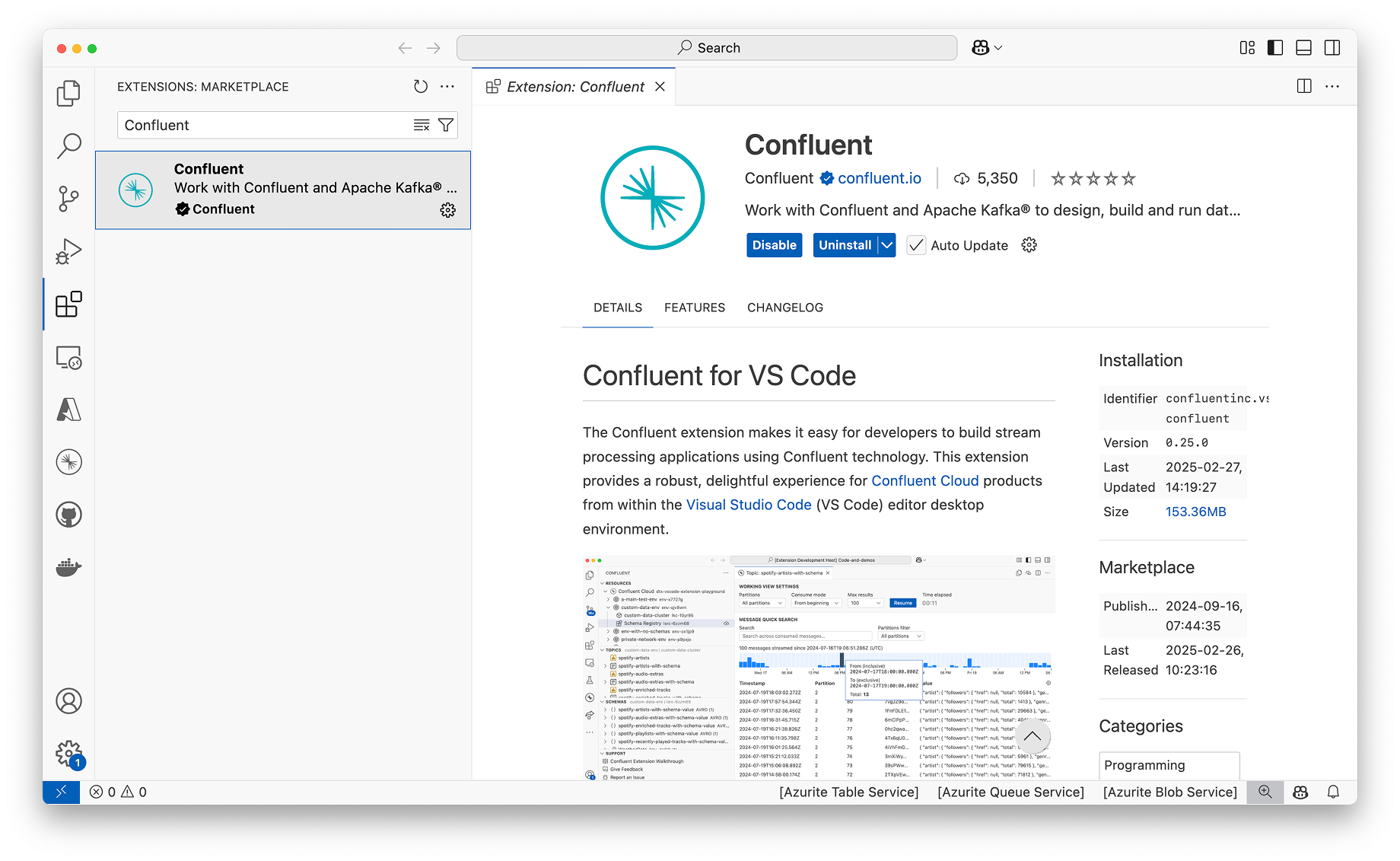Image resolution: width=1400 pixels, height=861 pixels.
Task: Click the Azurite Table Service status item
Action: pos(849,792)
